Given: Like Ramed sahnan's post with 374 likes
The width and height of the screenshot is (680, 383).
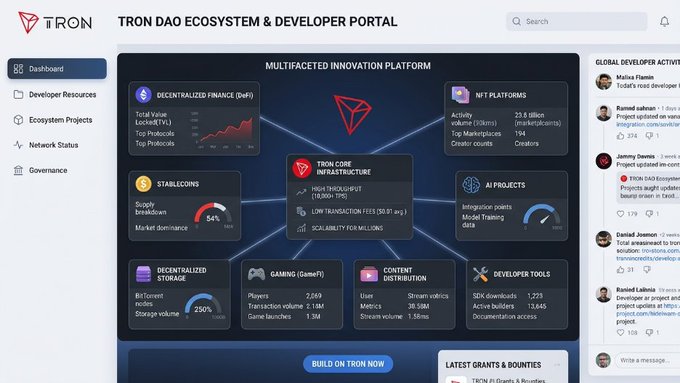Looking at the screenshot, I should point(621,136).
